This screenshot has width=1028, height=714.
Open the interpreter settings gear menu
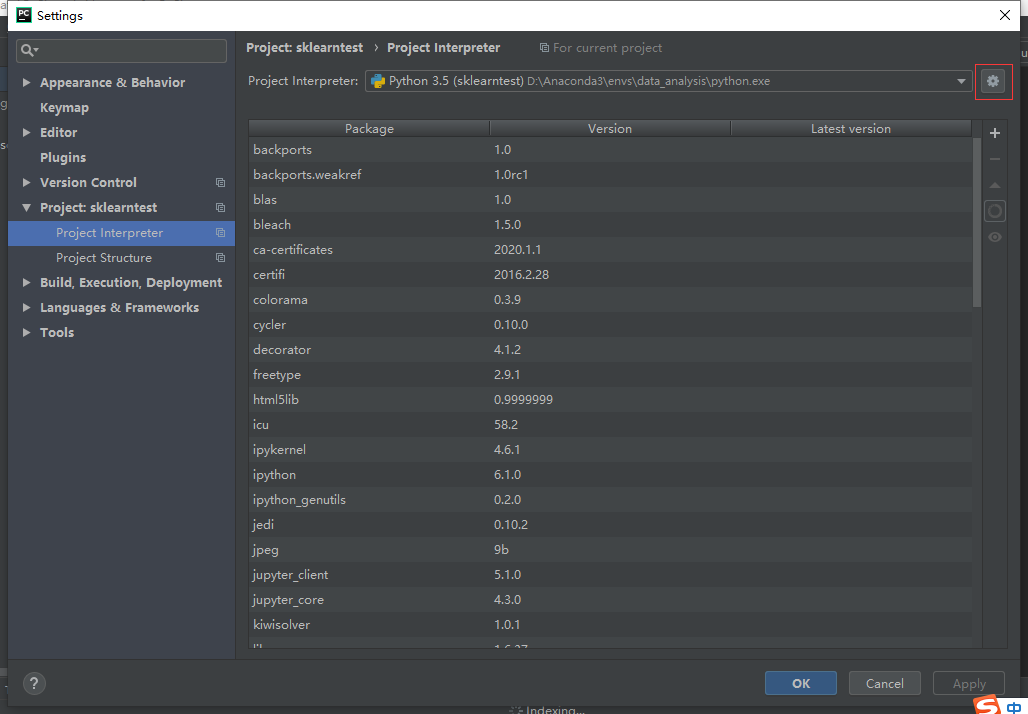[x=993, y=81]
